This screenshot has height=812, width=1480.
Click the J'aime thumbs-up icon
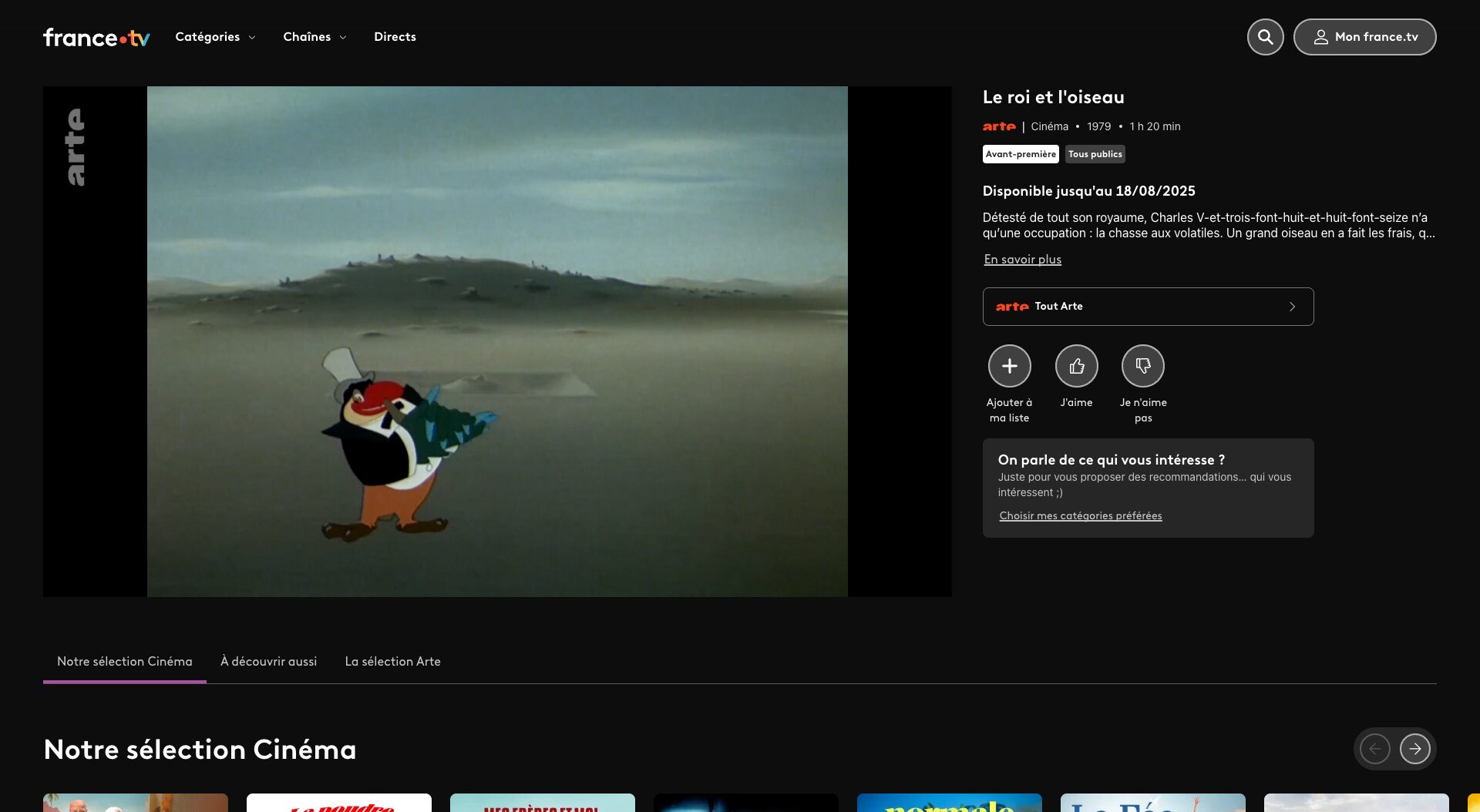pyautogui.click(x=1076, y=366)
